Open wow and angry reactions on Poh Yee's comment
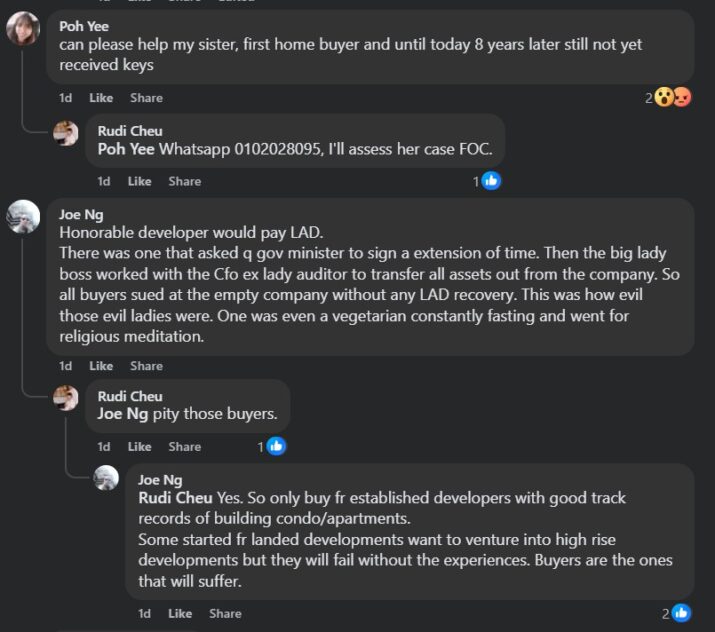 (672, 98)
